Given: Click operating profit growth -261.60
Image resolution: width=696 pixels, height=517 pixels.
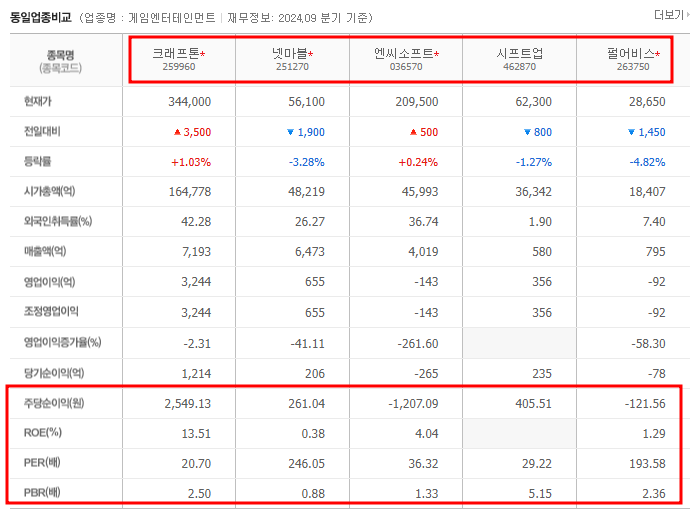Looking at the screenshot, I should pyautogui.click(x=418, y=344).
